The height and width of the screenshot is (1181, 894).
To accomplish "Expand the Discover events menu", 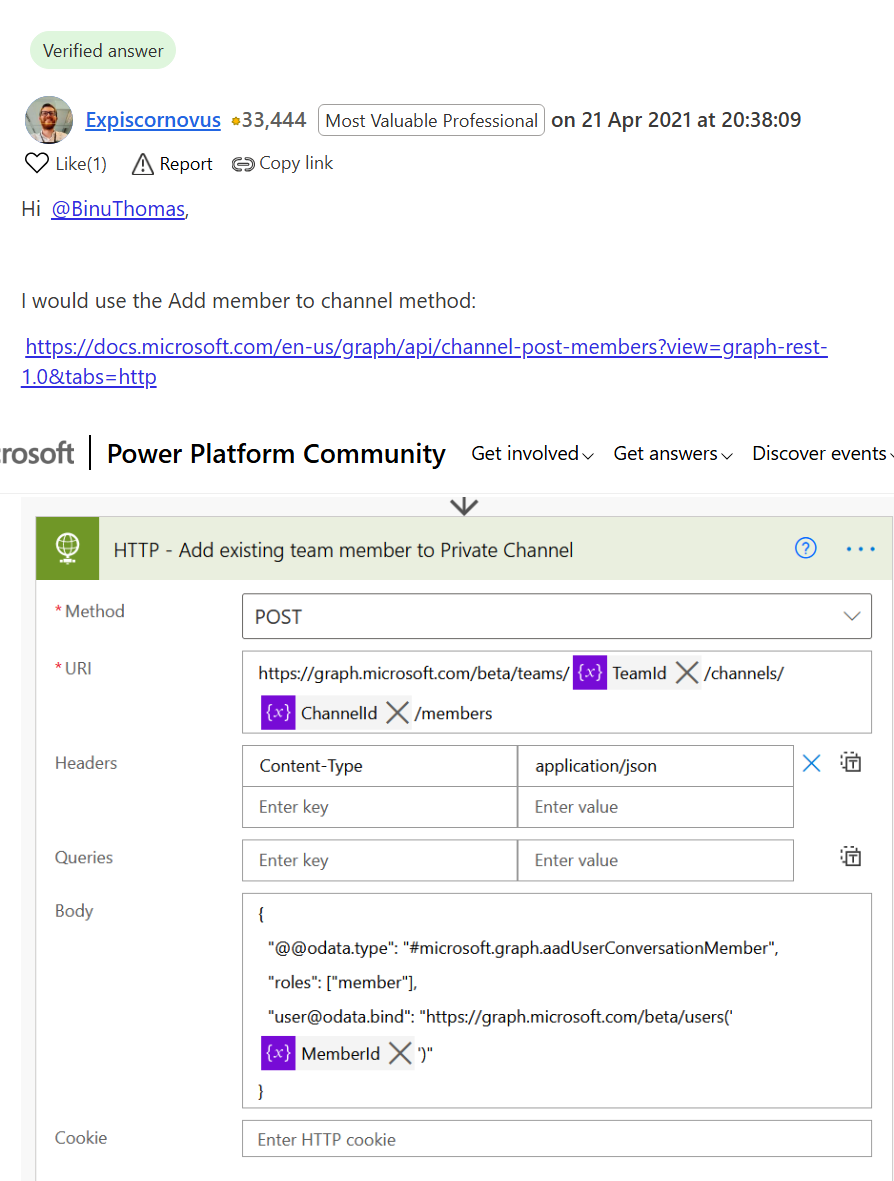I will [x=822, y=453].
